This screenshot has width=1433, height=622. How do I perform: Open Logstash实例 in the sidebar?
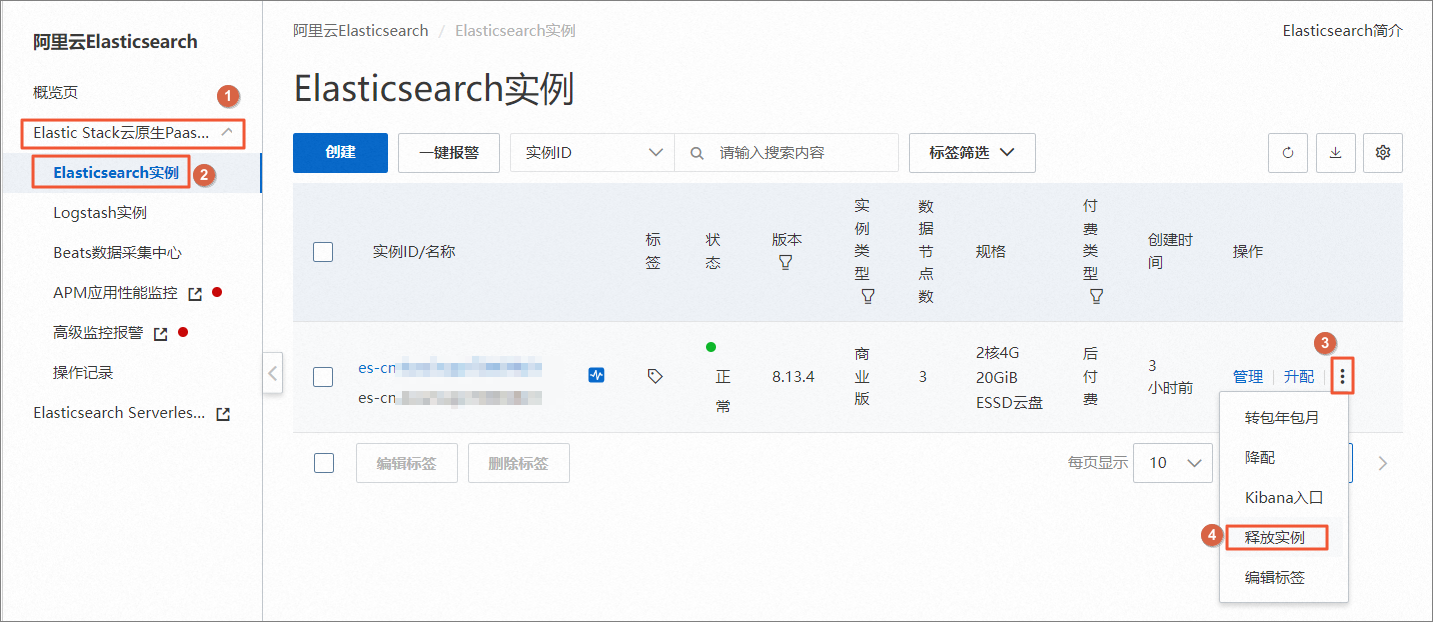[x=100, y=213]
